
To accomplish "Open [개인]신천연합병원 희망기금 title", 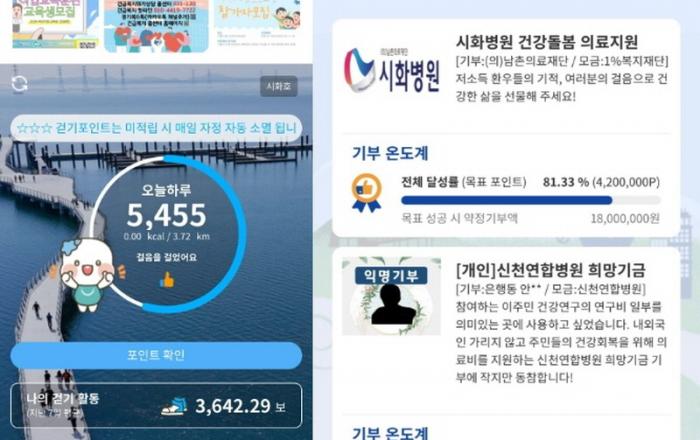I will pos(550,270).
